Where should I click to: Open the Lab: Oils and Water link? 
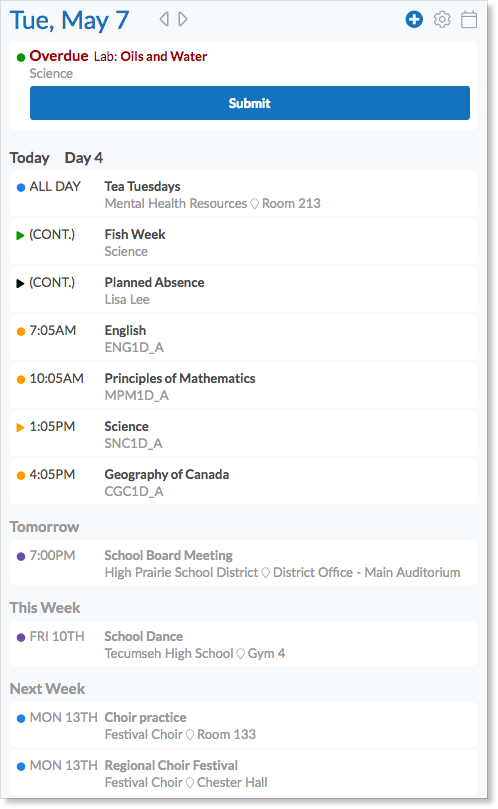[x=150, y=56]
